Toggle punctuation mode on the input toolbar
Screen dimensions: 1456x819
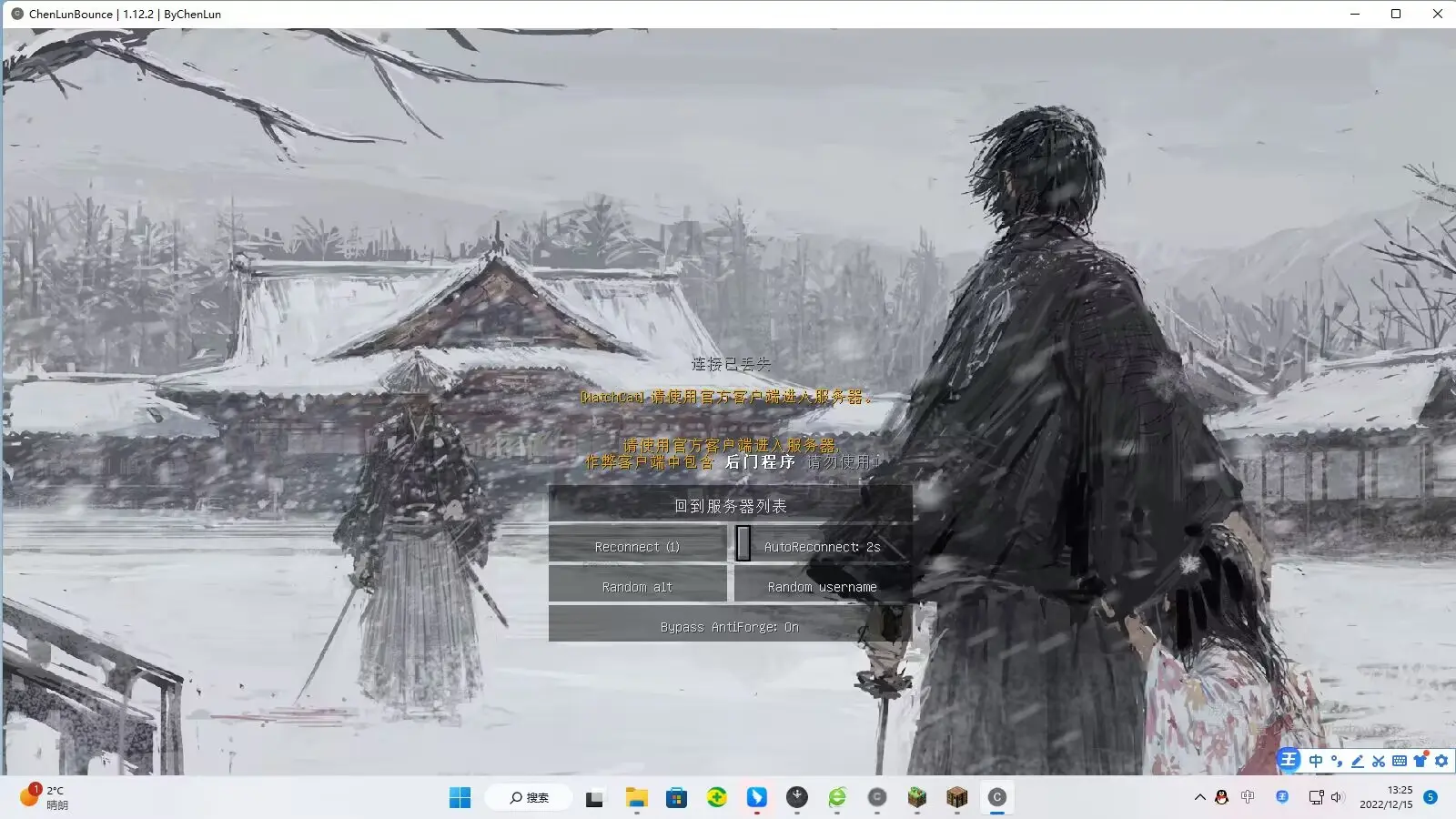[x=1336, y=762]
